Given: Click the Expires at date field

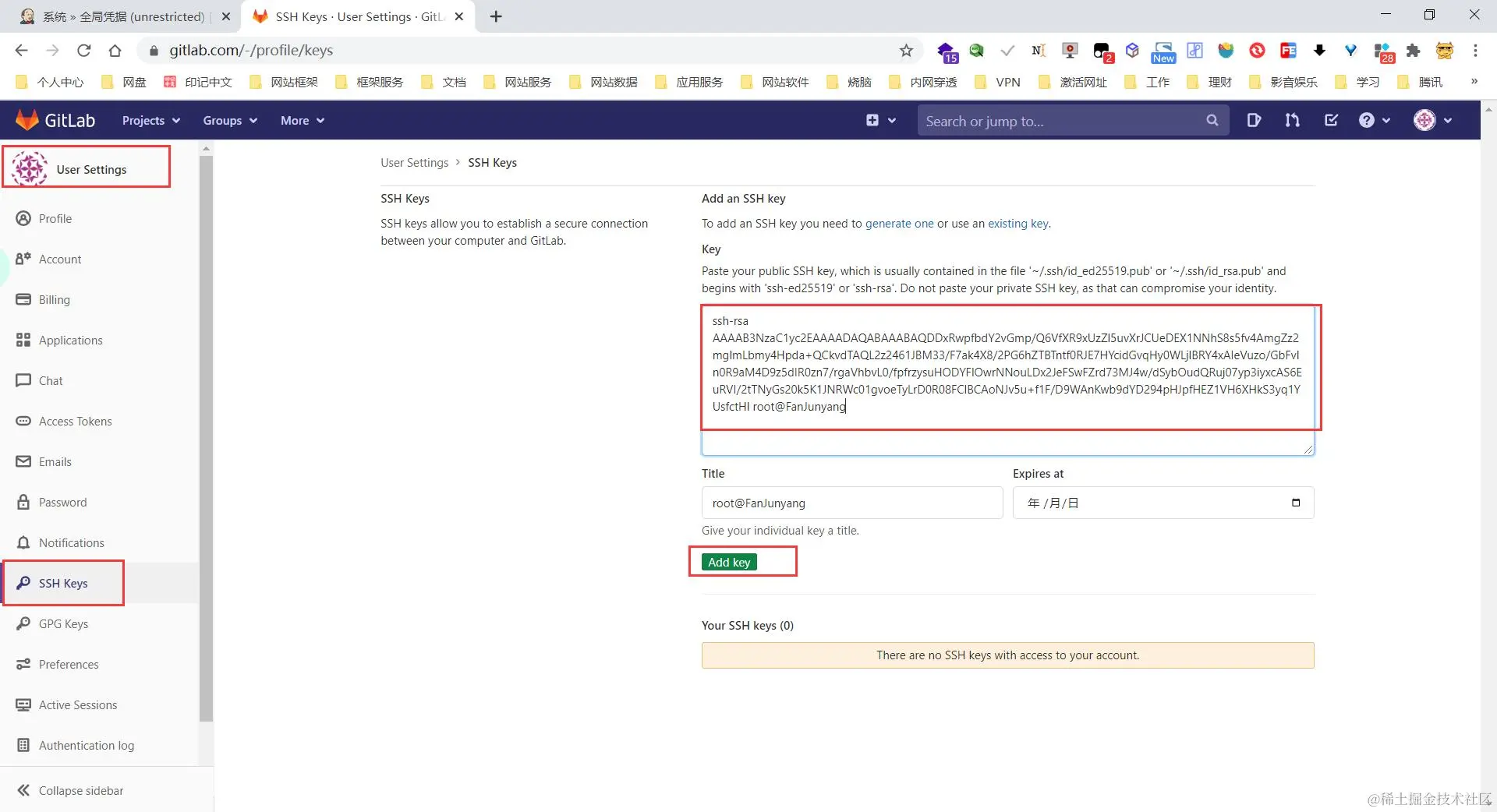Looking at the screenshot, I should pos(1163,503).
